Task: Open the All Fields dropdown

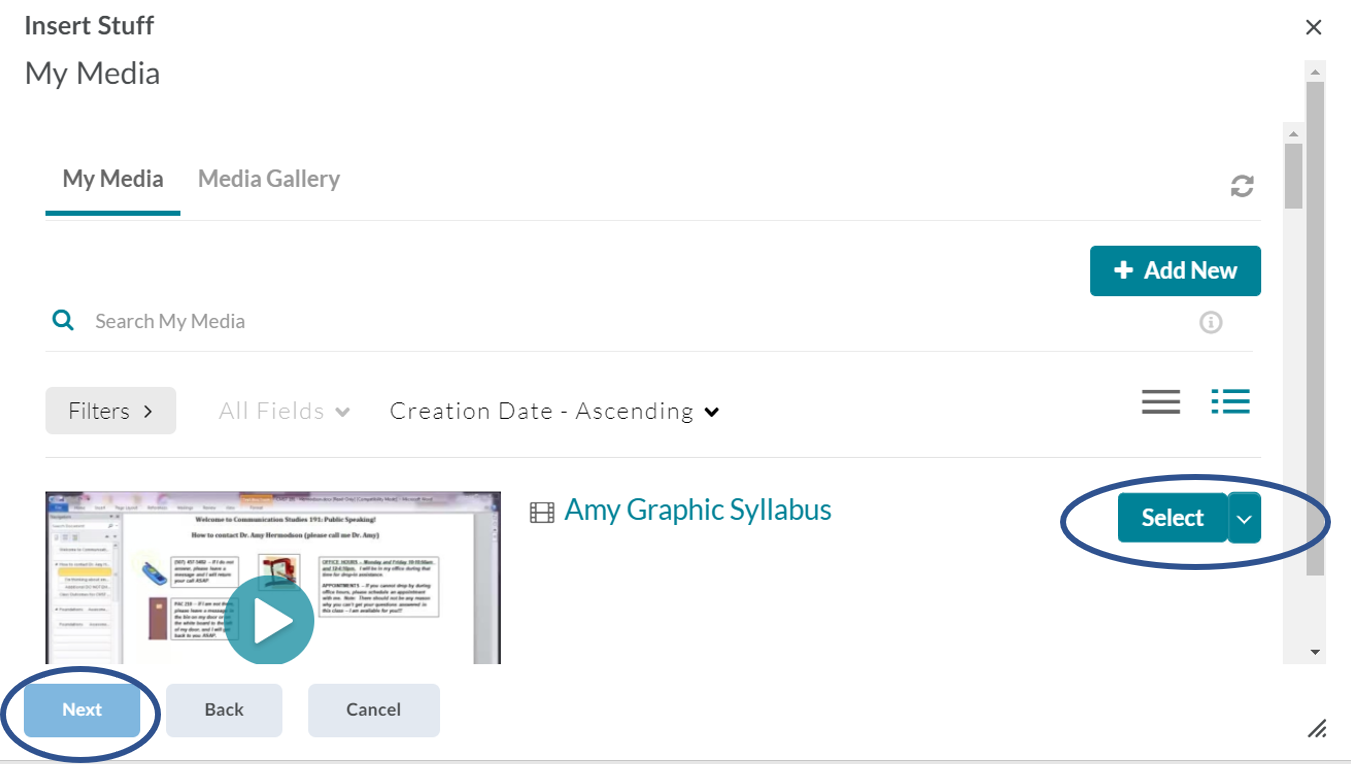Action: 285,411
